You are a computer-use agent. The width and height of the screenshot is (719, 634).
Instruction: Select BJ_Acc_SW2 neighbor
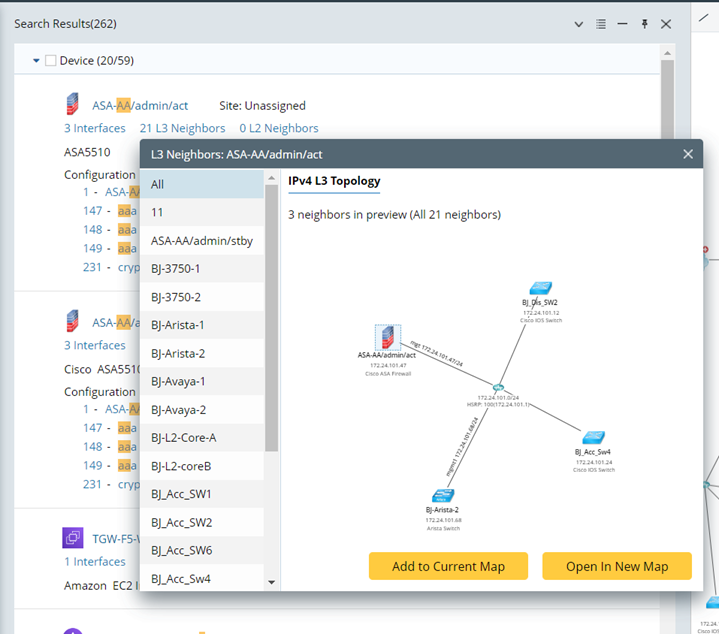click(202, 523)
